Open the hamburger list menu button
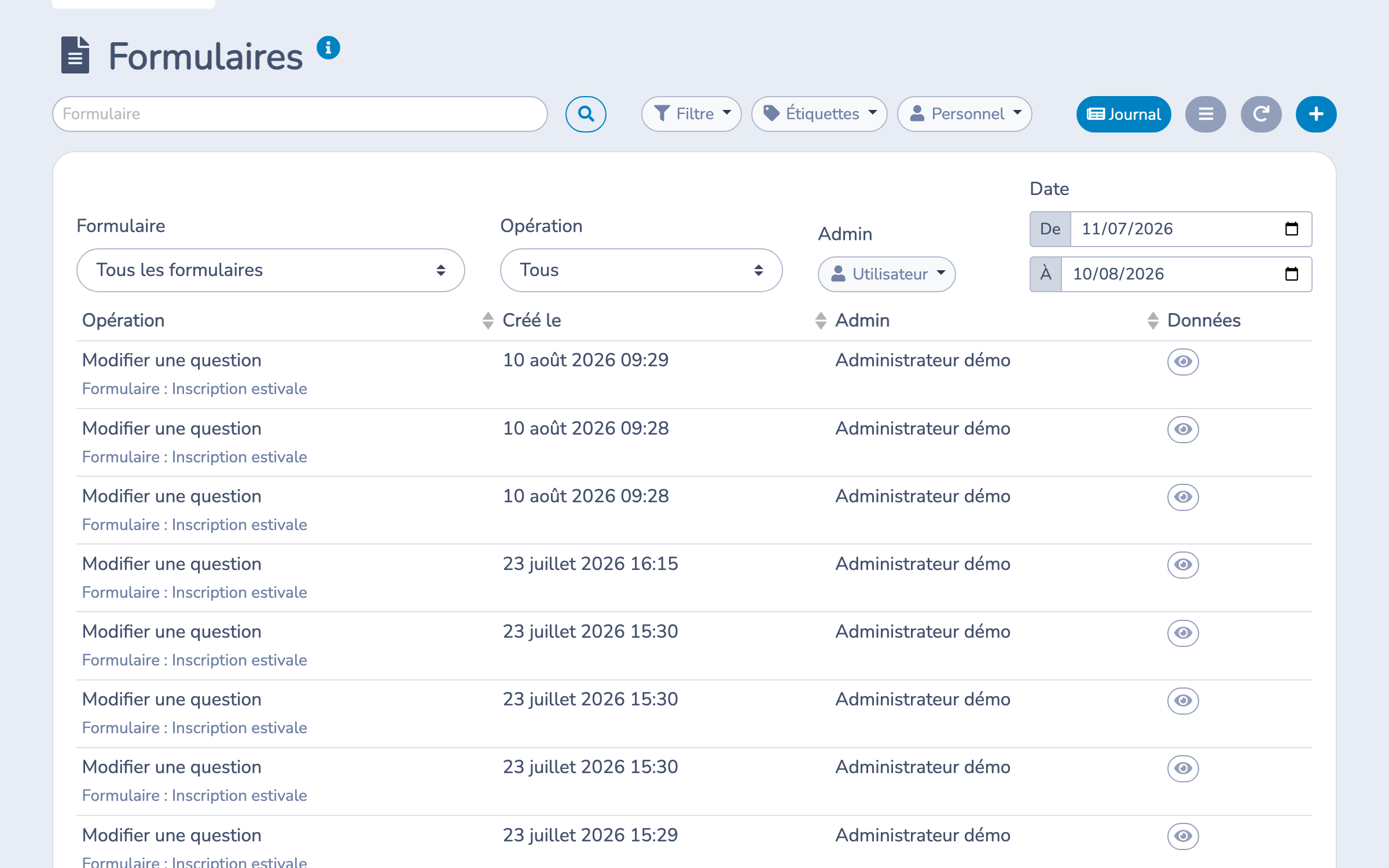The image size is (1389, 868). (x=1206, y=114)
